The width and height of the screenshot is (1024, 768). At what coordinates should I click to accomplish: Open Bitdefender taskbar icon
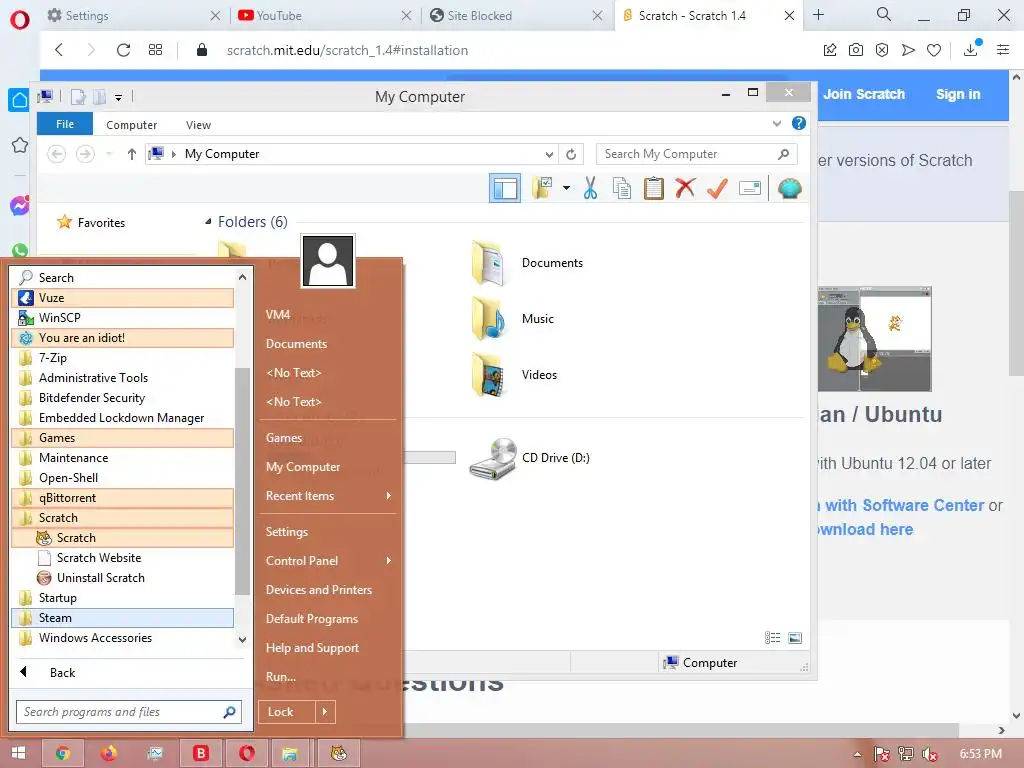(201, 754)
